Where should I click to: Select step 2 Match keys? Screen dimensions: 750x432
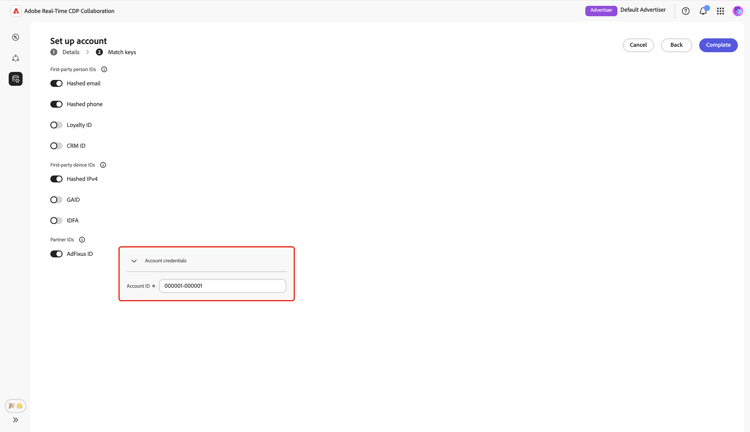[116, 52]
